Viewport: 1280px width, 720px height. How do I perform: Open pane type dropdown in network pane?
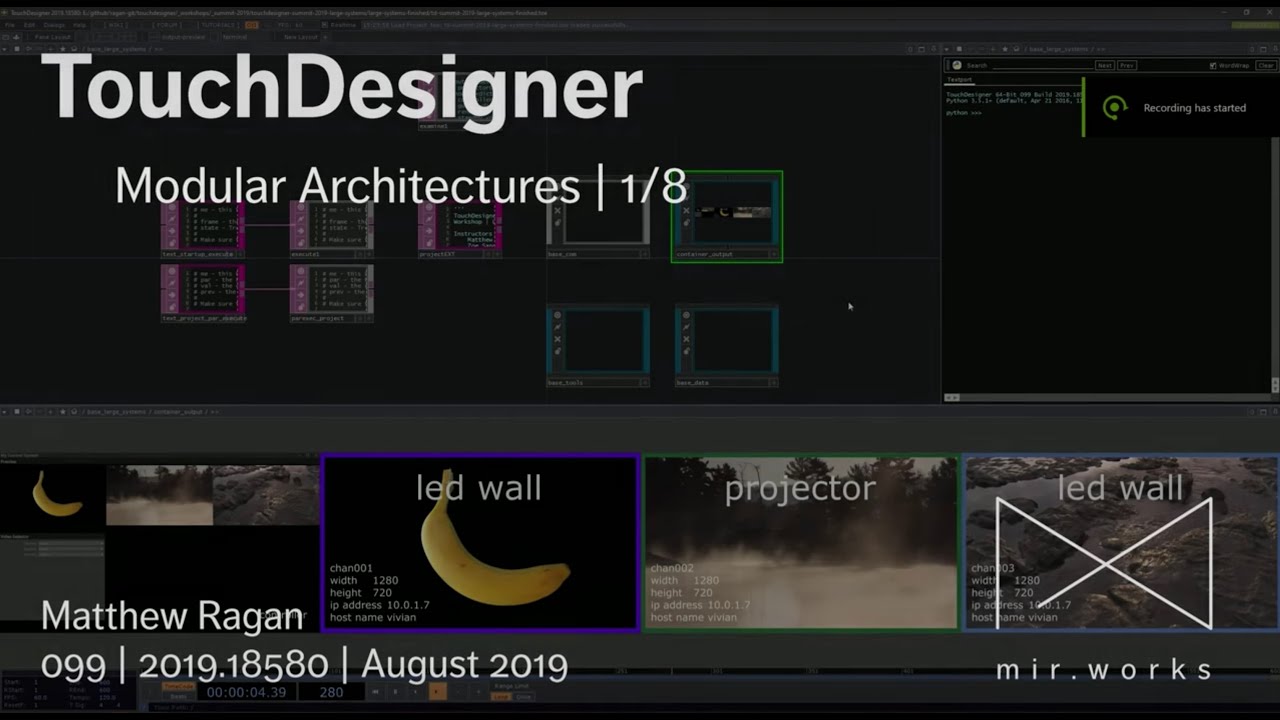[x=5, y=49]
